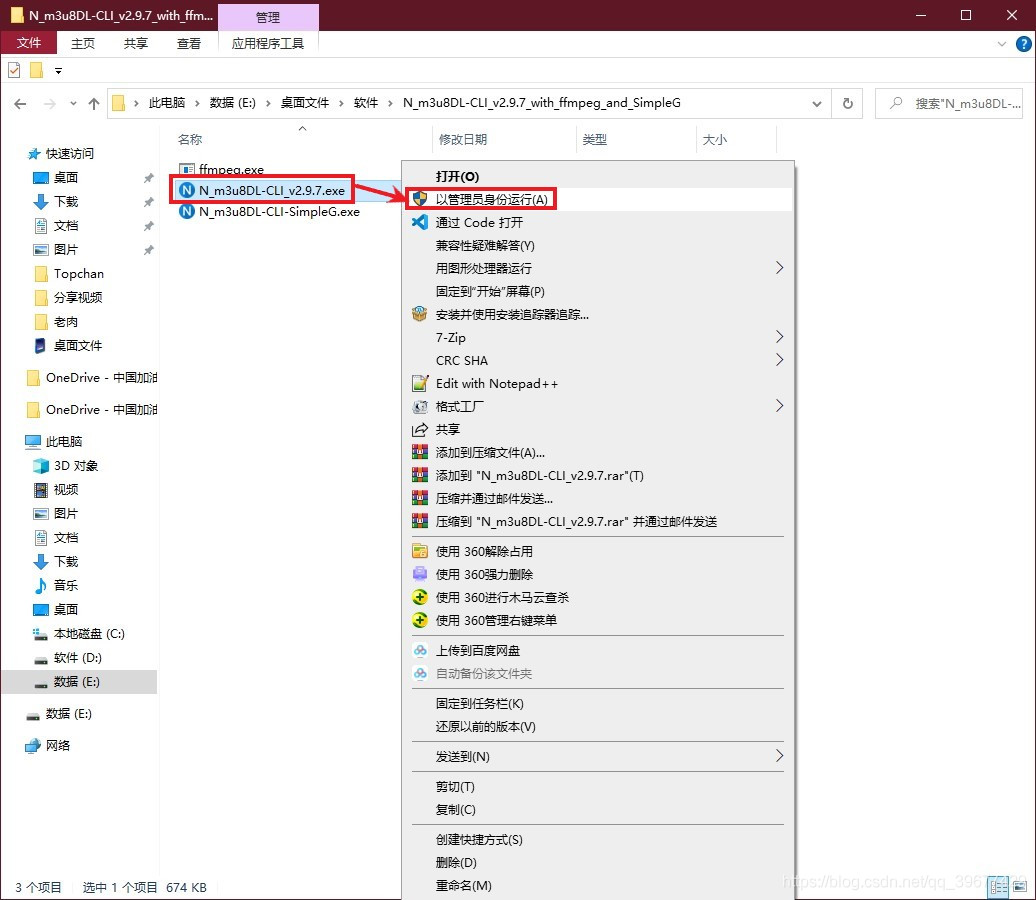Click the Baidu cloud icon for 上传到百度网盘

click(420, 650)
